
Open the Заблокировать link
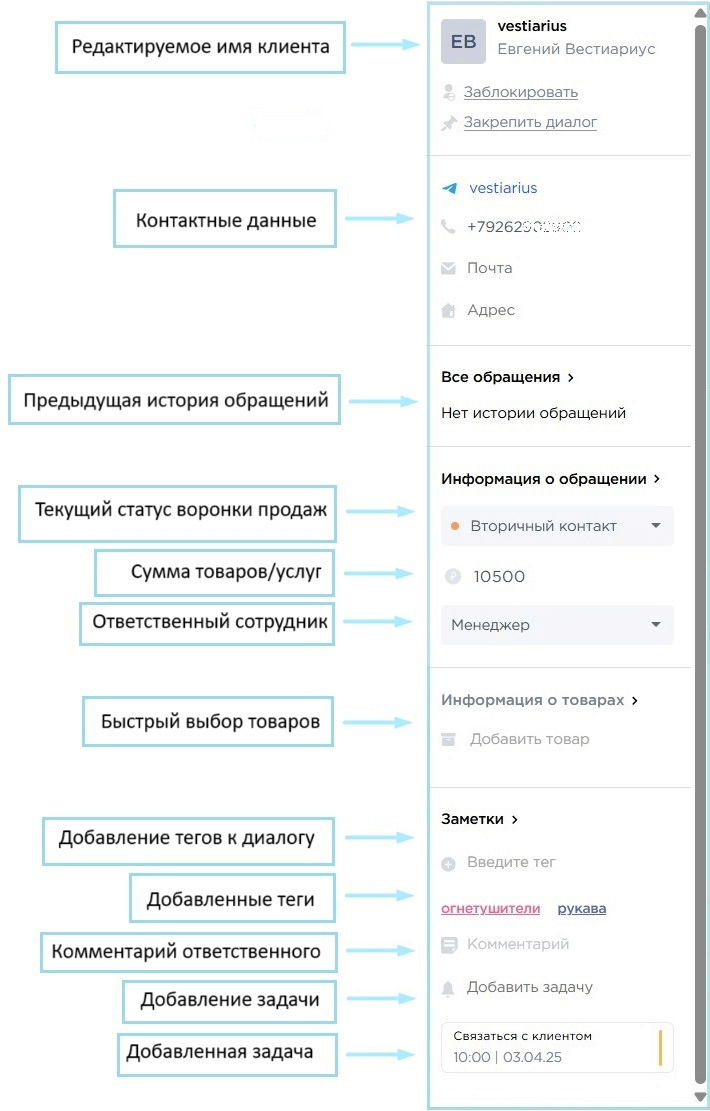pyautogui.click(x=520, y=92)
